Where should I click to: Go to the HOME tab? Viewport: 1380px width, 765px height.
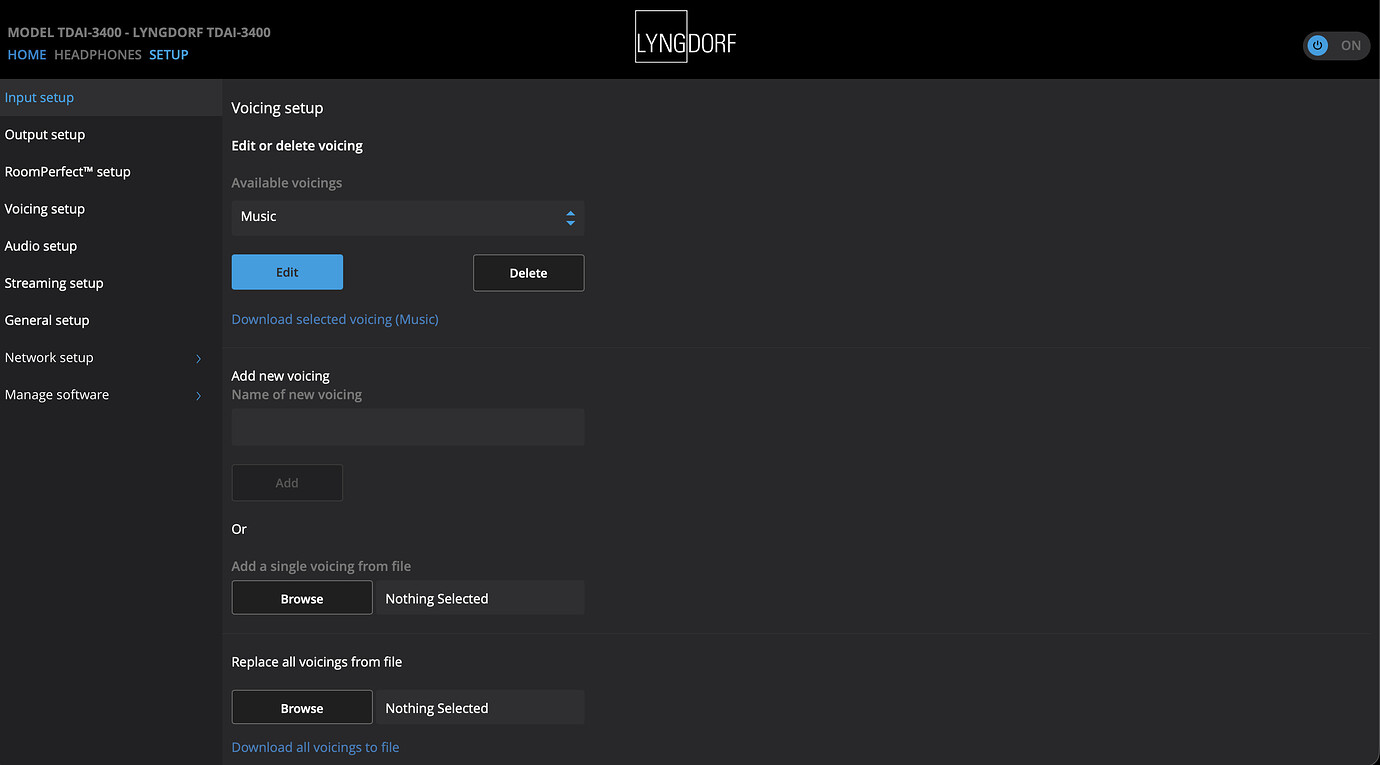click(x=27, y=55)
